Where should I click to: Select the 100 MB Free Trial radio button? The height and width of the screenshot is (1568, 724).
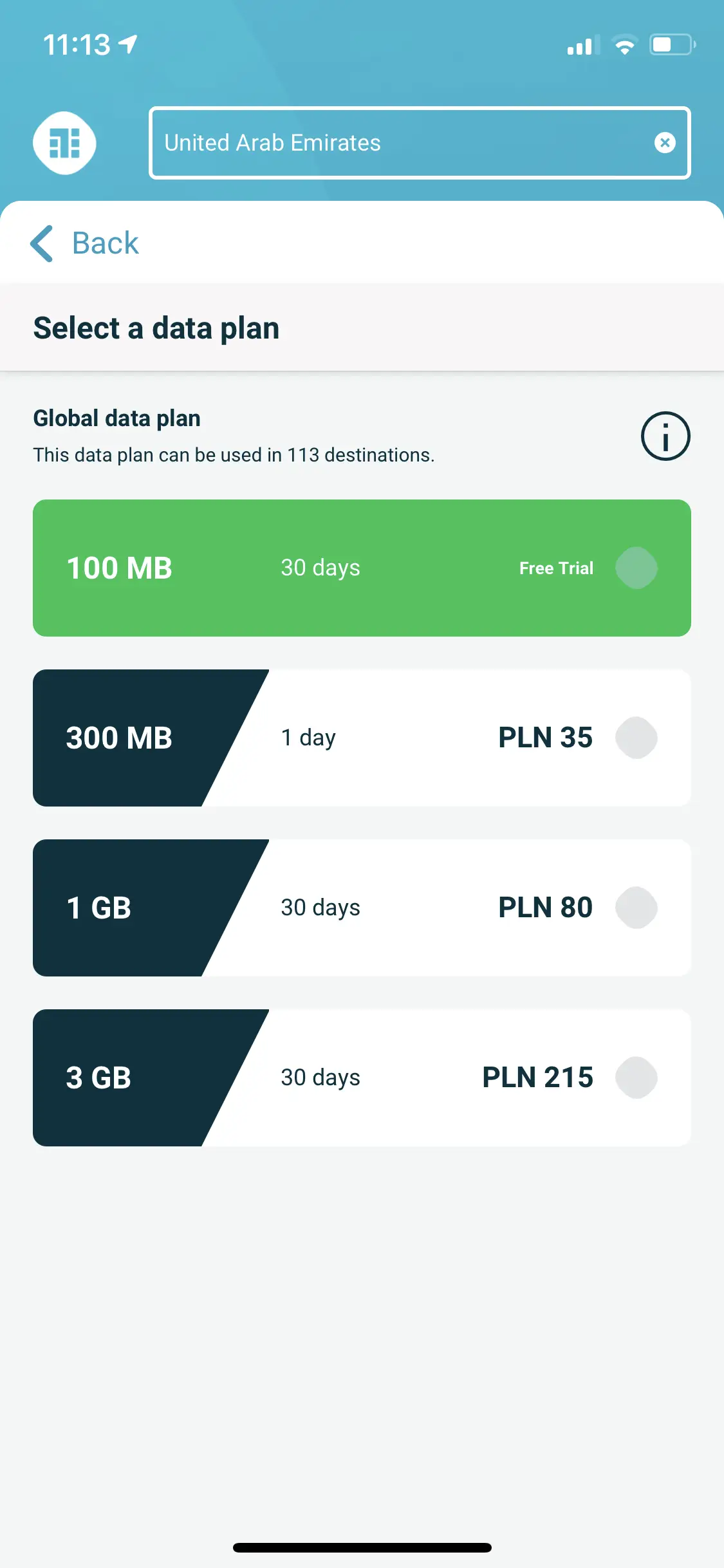click(636, 568)
